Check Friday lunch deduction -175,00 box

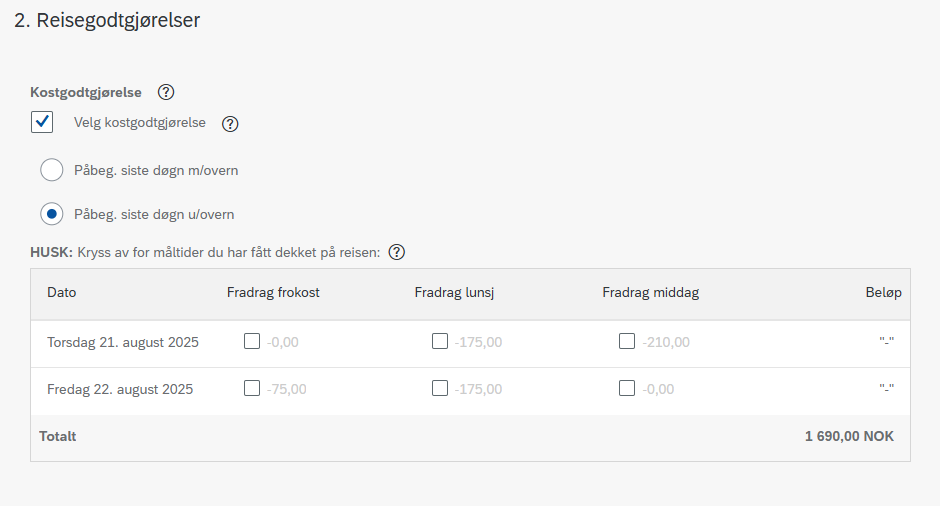439,388
